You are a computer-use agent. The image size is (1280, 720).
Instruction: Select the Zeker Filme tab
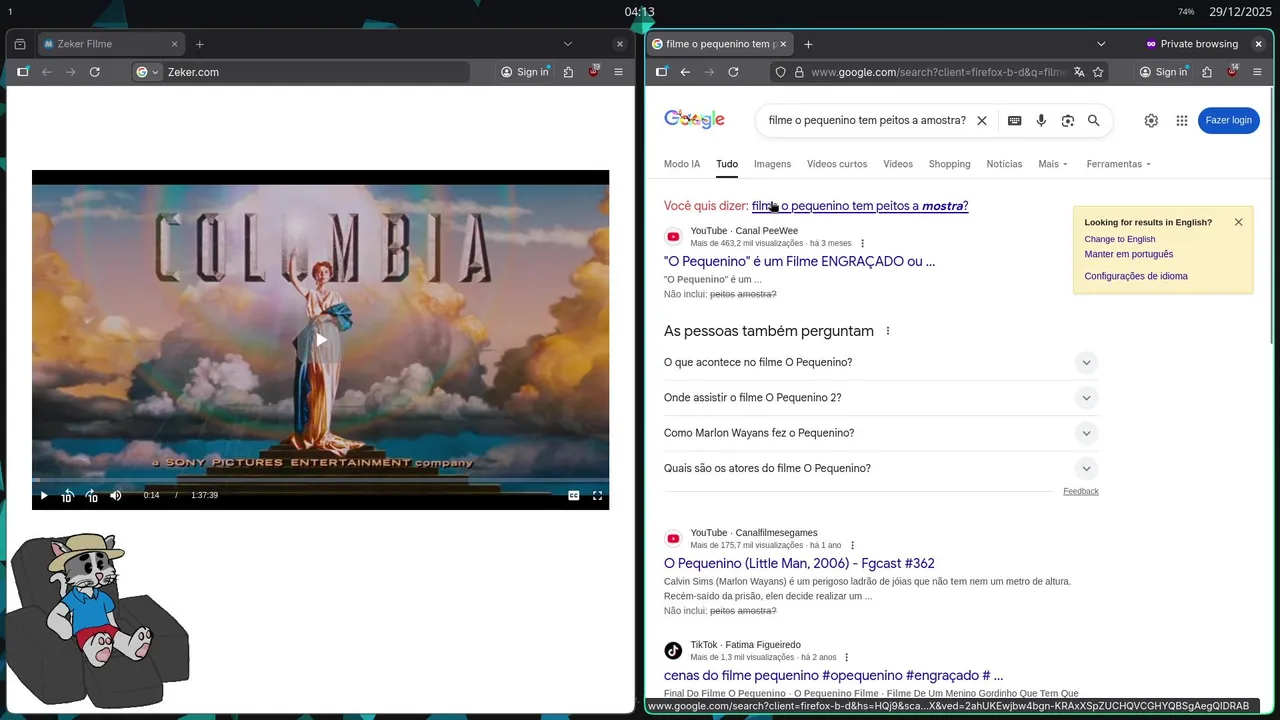pyautogui.click(x=110, y=44)
